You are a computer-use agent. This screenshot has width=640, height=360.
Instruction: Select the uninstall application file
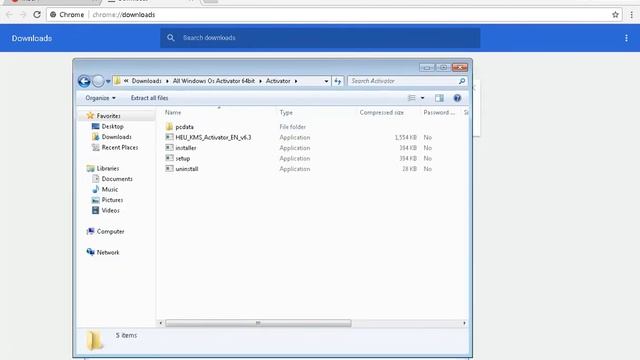[187, 169]
